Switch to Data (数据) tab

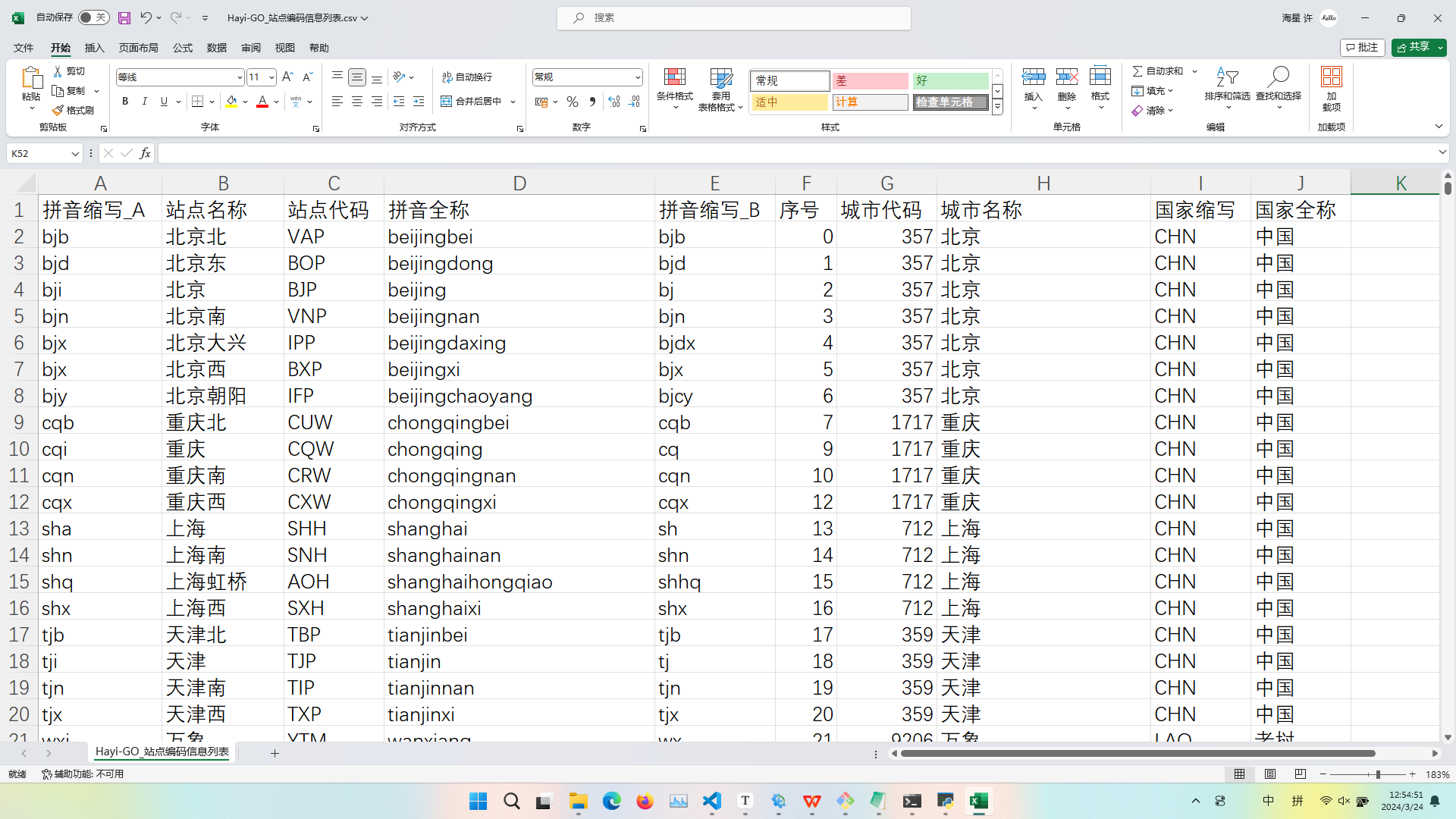point(217,48)
